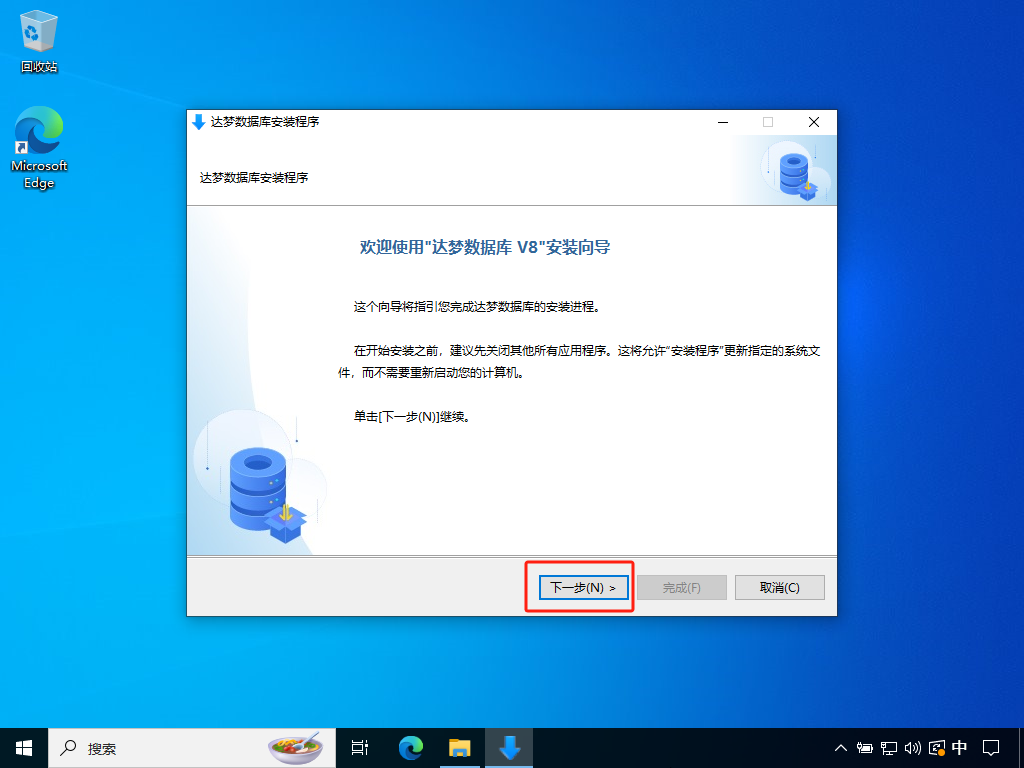Click the installer title bar blue arrow icon

point(199,121)
